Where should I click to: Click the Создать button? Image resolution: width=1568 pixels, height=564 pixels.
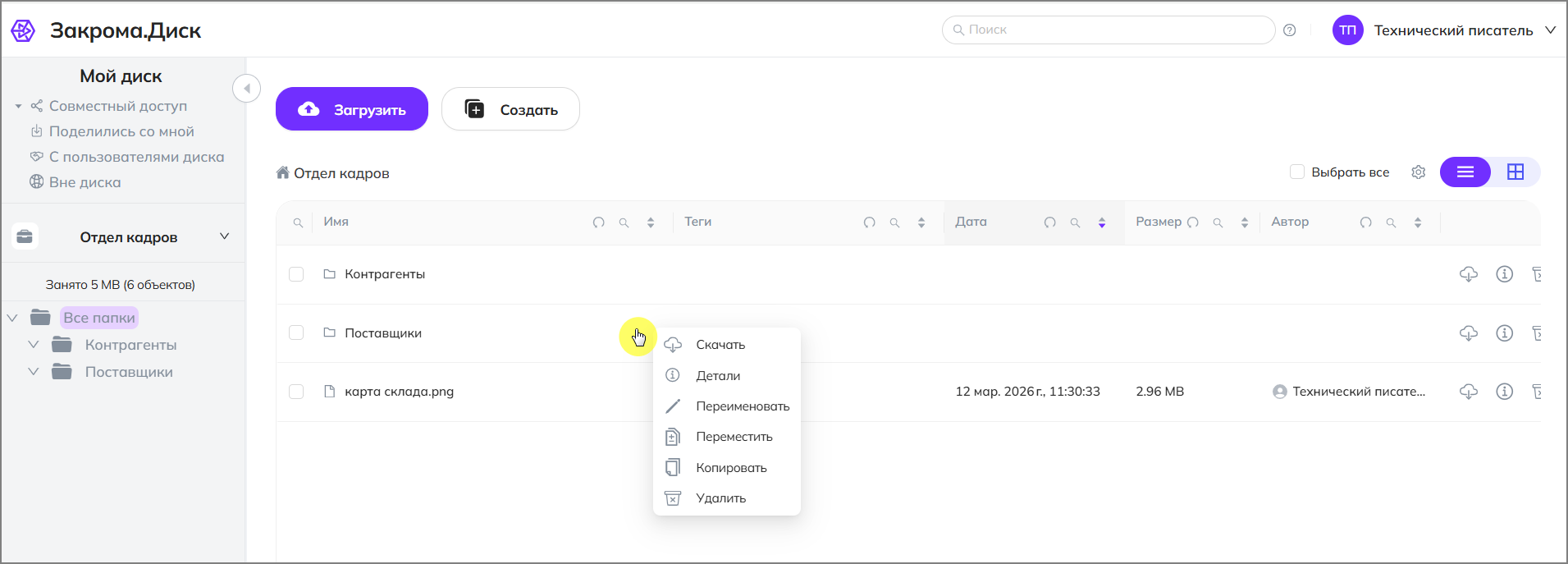coord(510,109)
